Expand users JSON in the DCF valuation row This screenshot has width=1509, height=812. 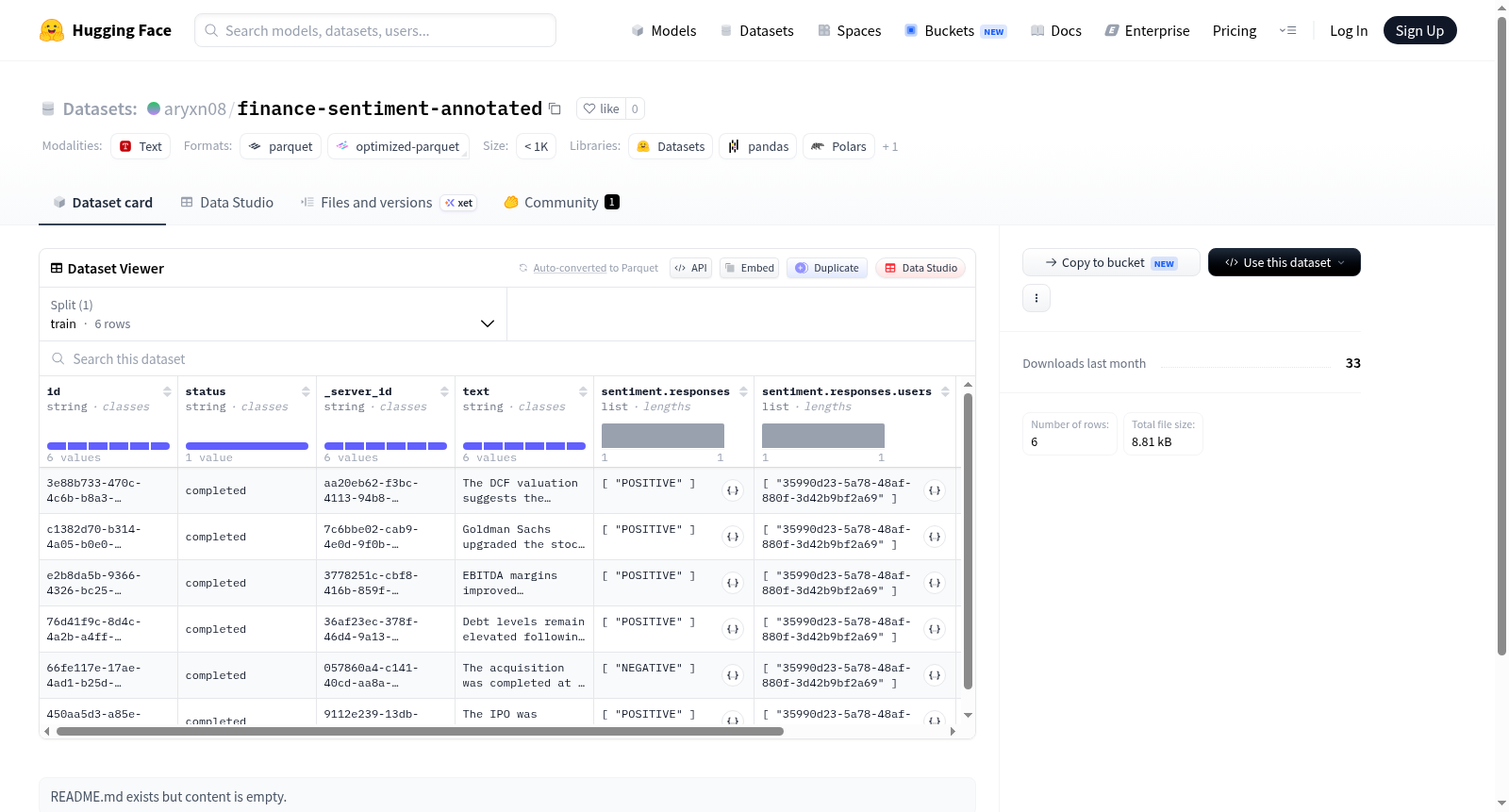(935, 490)
